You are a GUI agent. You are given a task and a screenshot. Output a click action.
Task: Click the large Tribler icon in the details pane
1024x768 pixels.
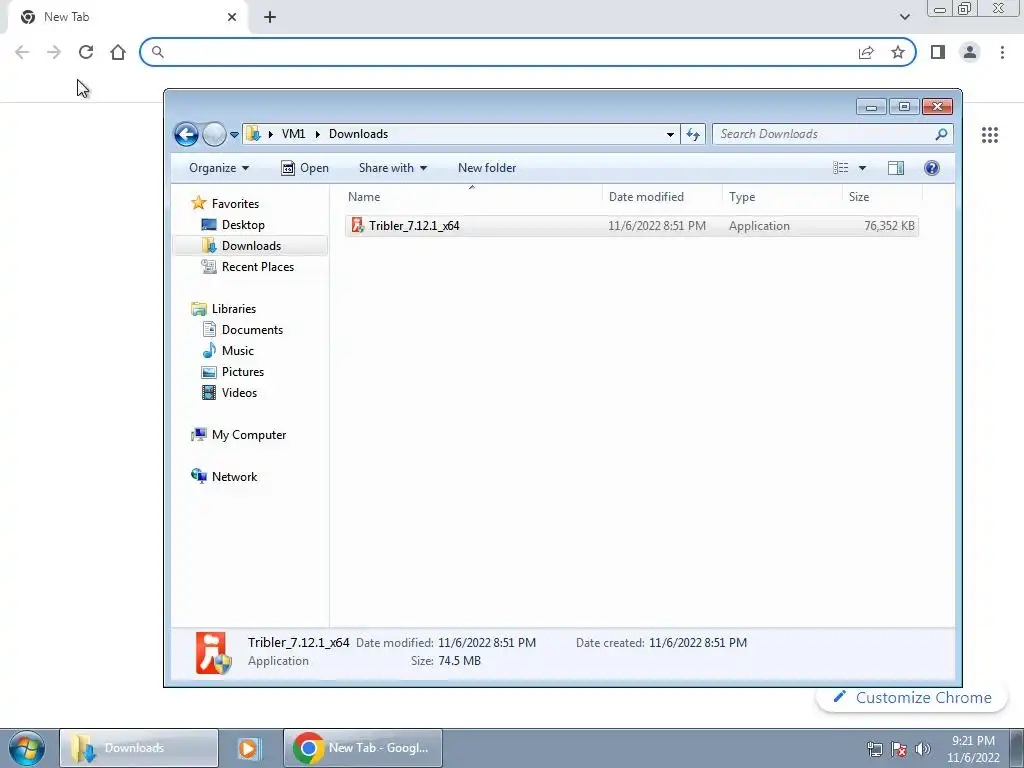[213, 652]
